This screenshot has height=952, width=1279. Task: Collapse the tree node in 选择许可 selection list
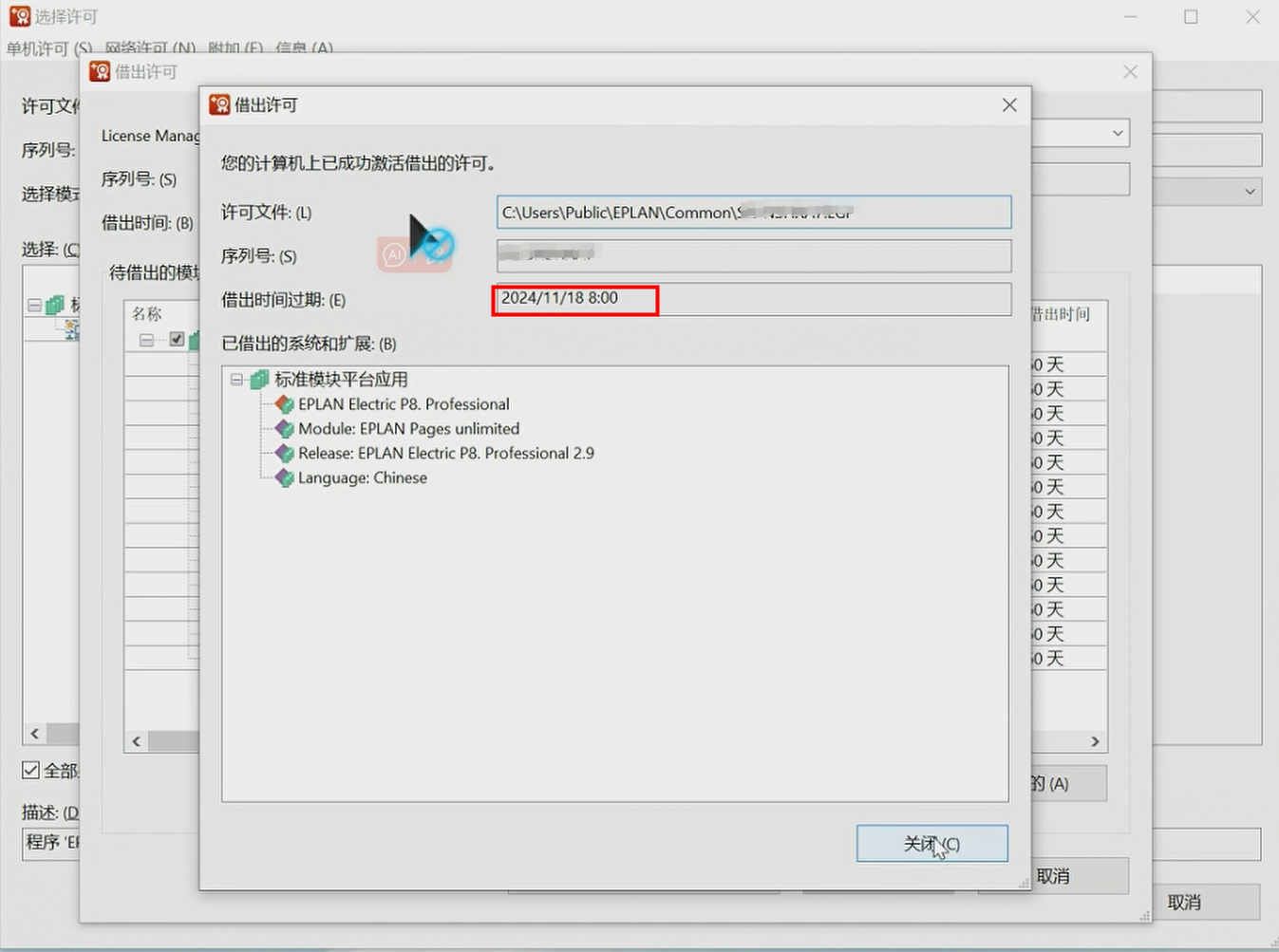34,306
